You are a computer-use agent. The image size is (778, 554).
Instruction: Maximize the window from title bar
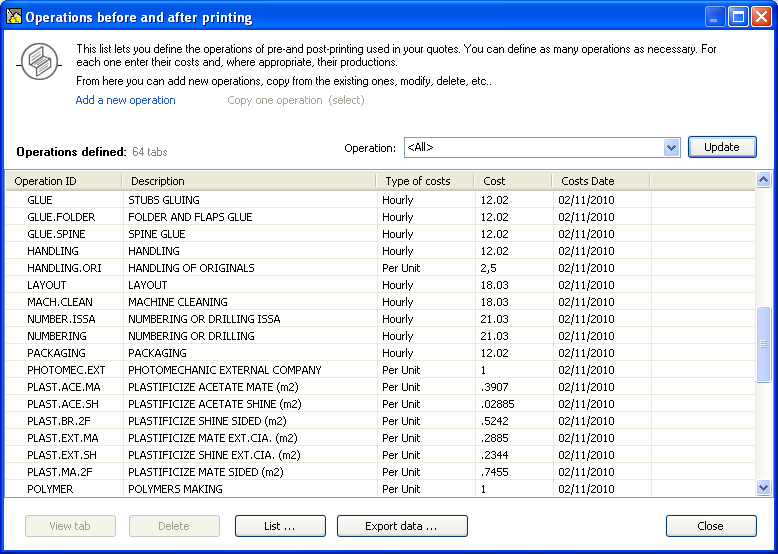click(x=738, y=17)
